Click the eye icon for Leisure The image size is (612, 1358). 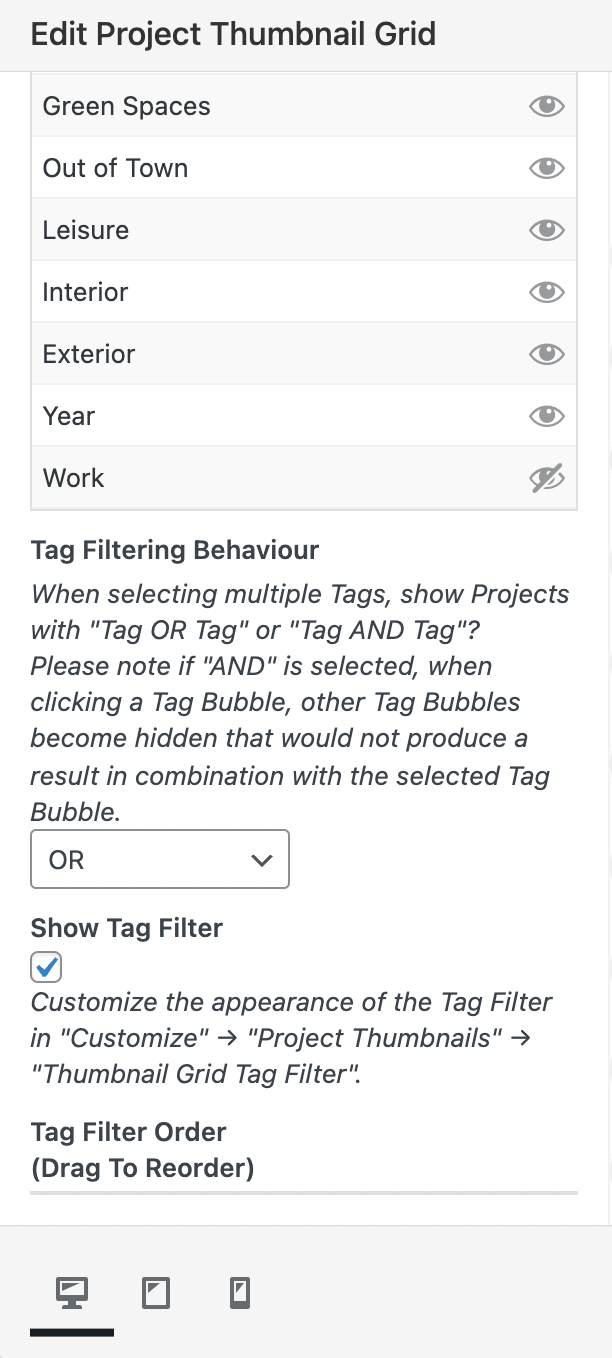point(546,230)
